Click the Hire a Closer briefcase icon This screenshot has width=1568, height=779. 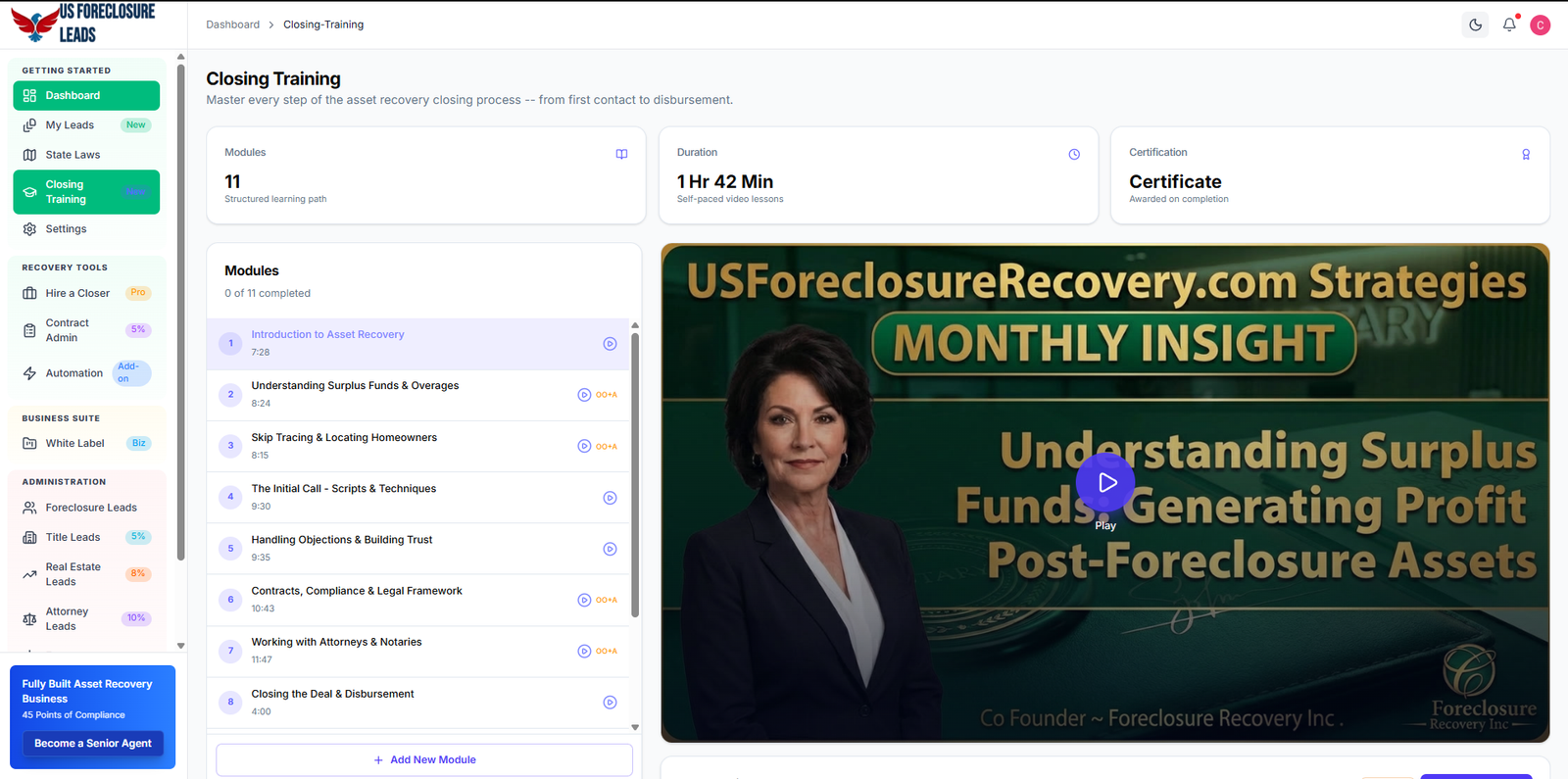29,293
